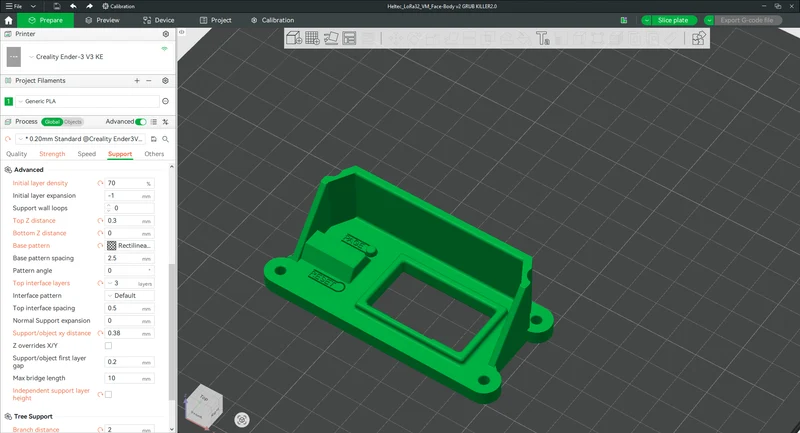Image resolution: width=800 pixels, height=433 pixels.
Task: Enable the Z overrides X/Y checkbox
Action: tap(108, 346)
